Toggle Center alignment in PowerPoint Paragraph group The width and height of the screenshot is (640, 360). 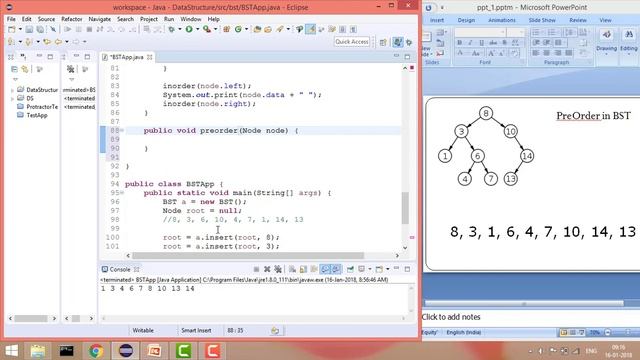pyautogui.click(x=547, y=53)
